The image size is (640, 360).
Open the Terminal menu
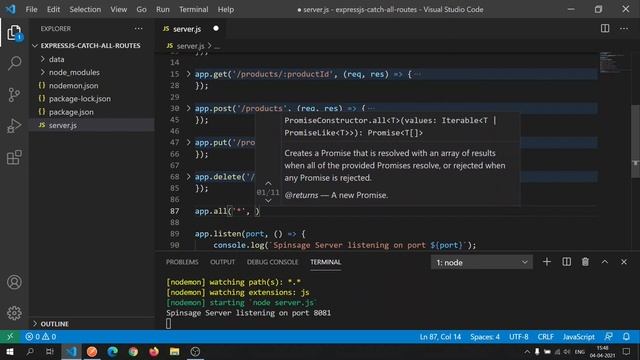click(193, 9)
